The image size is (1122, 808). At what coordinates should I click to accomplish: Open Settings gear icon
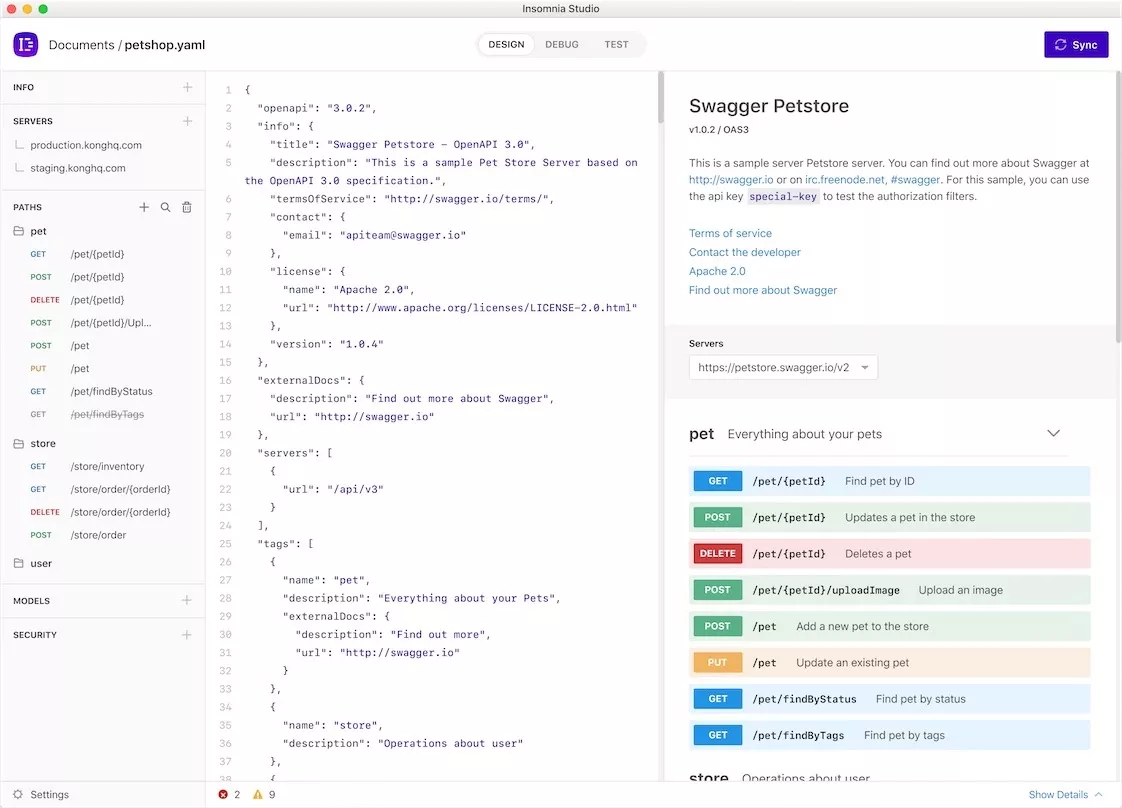pos(18,794)
